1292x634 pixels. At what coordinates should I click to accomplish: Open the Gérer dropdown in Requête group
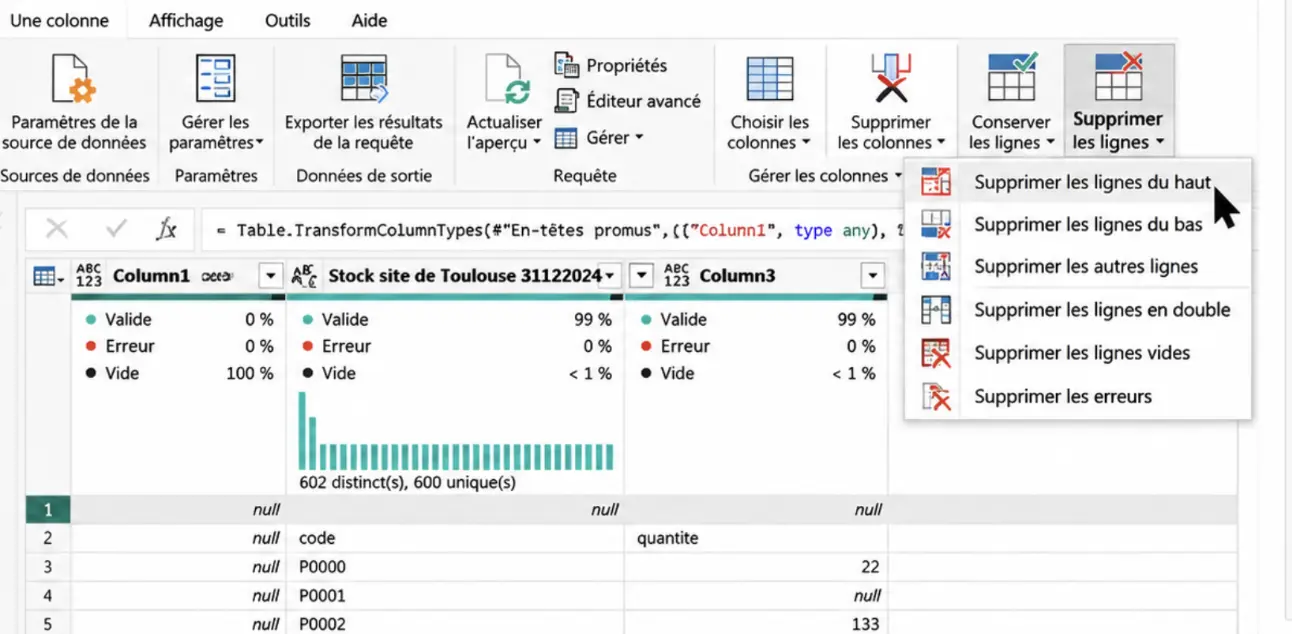[x=599, y=138]
